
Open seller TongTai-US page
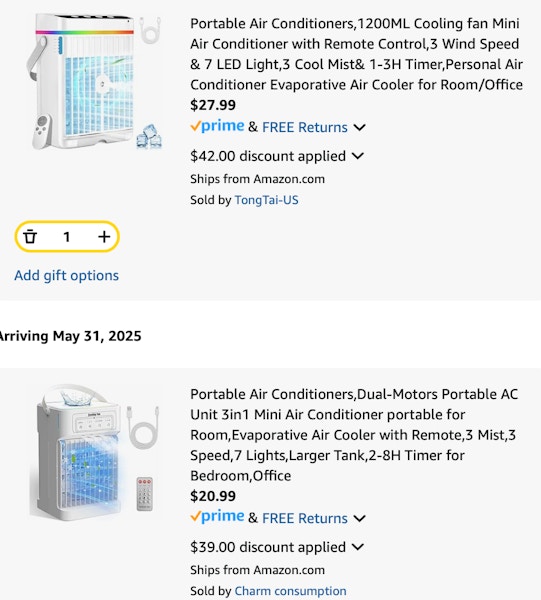click(266, 200)
